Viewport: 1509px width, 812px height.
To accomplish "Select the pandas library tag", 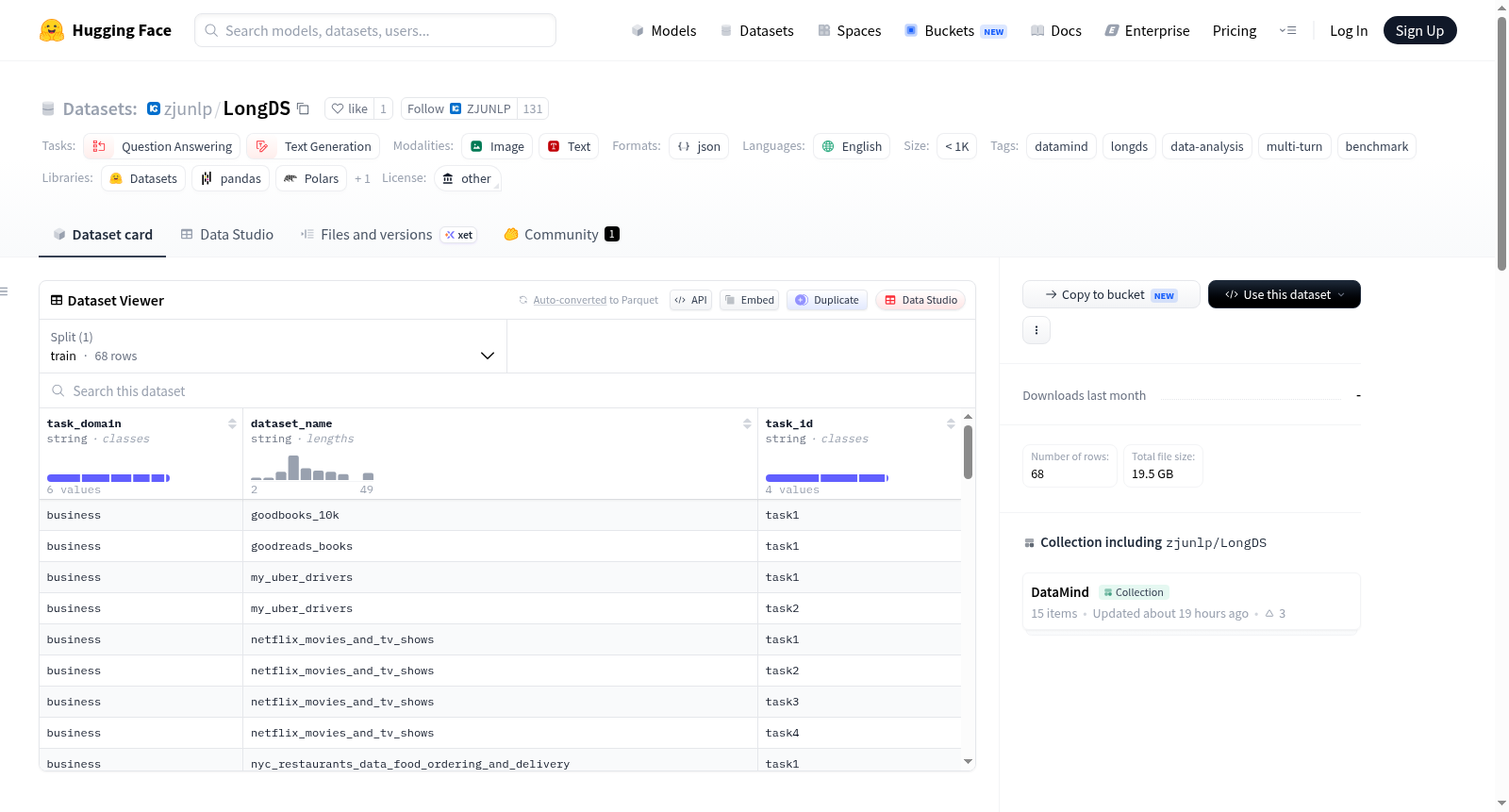I will tap(231, 178).
